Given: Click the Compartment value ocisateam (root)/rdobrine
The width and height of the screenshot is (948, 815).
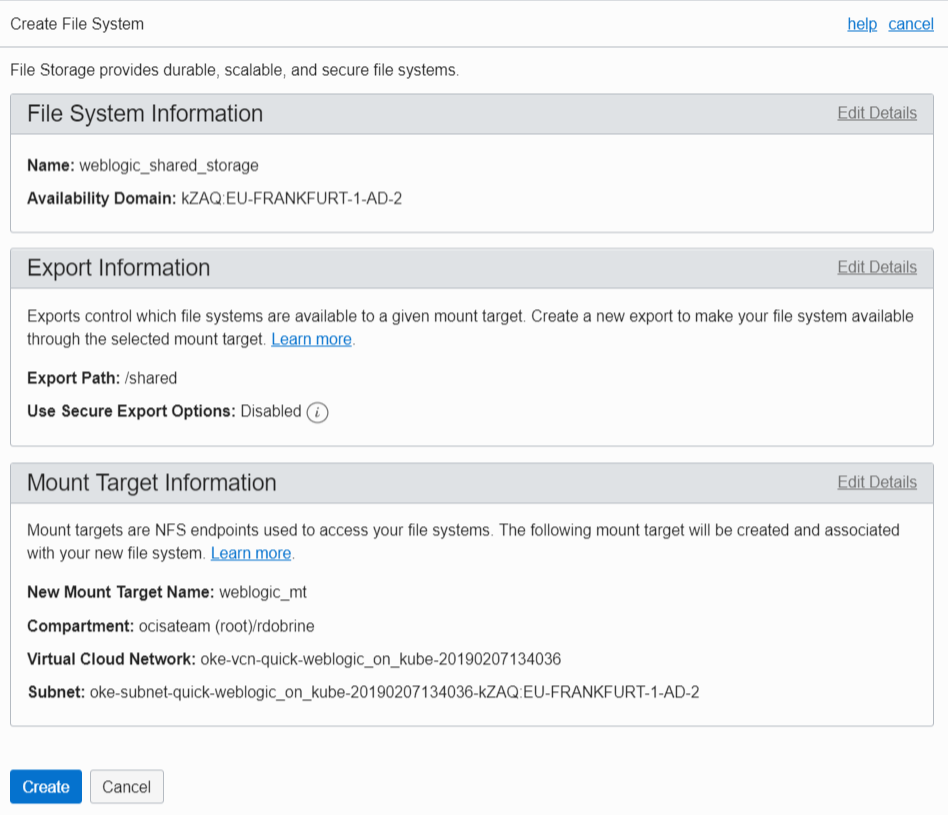Looking at the screenshot, I should (x=227, y=626).
